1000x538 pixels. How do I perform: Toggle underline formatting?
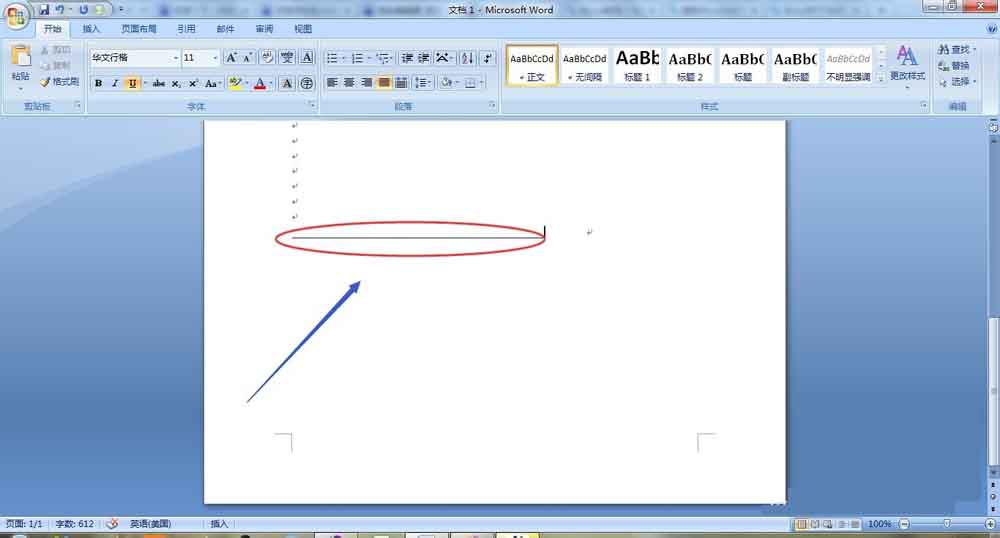pyautogui.click(x=132, y=84)
